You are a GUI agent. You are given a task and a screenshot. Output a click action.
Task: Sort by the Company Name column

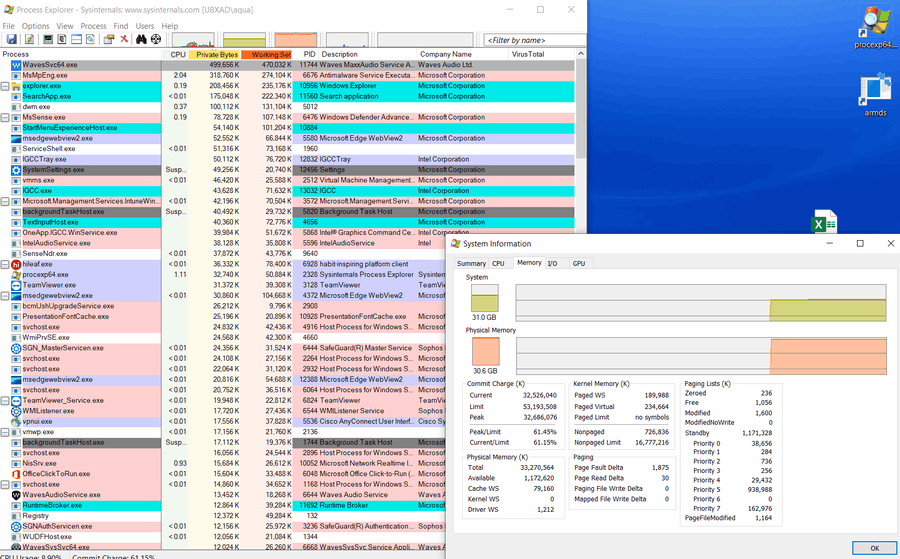point(462,55)
